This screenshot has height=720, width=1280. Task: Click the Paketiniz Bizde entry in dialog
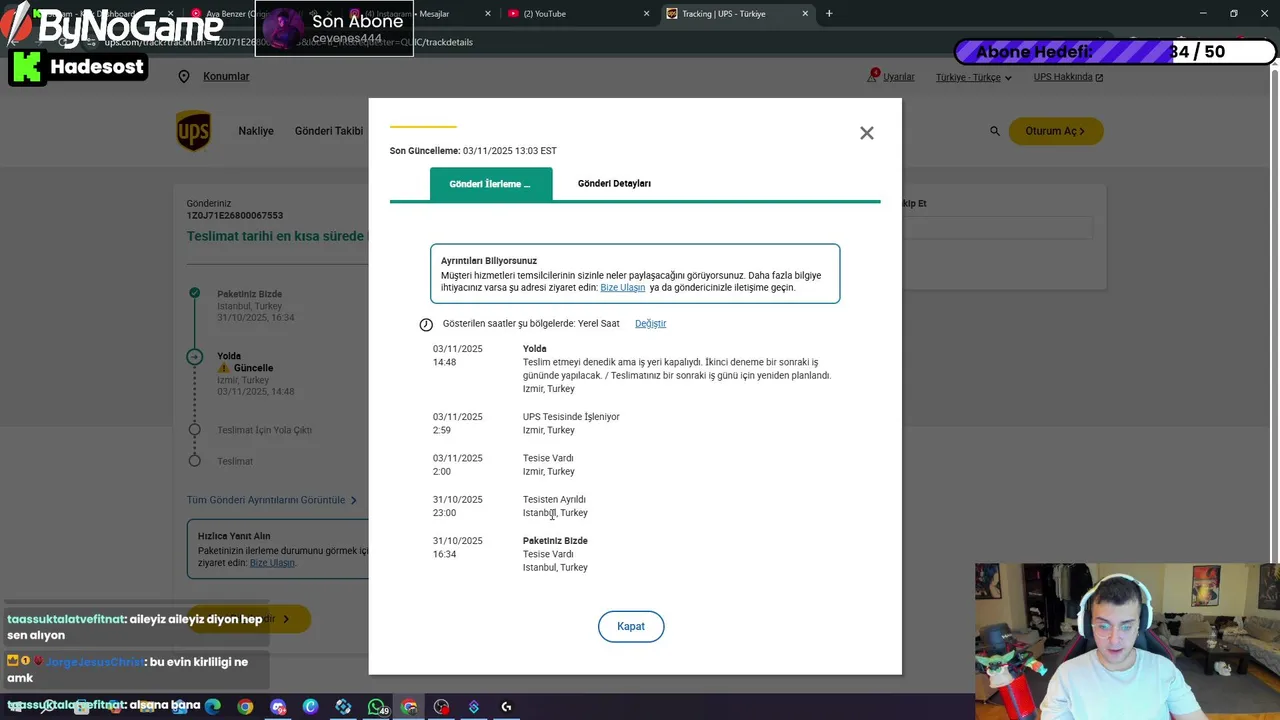coord(555,541)
